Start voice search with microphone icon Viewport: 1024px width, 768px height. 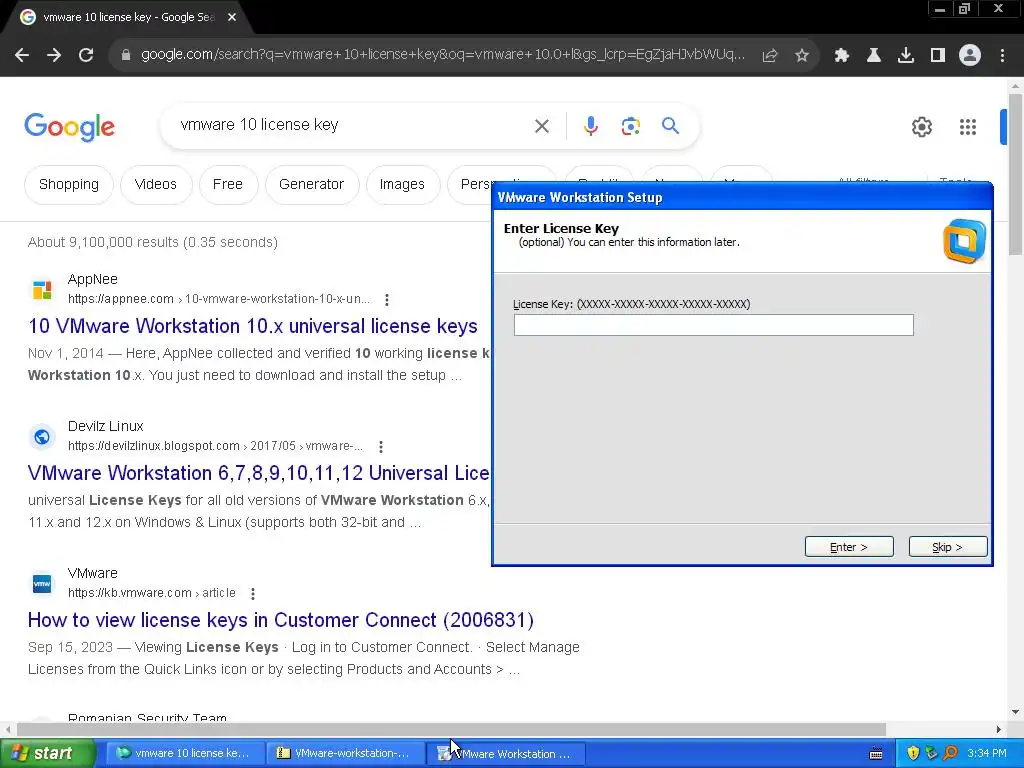click(591, 126)
